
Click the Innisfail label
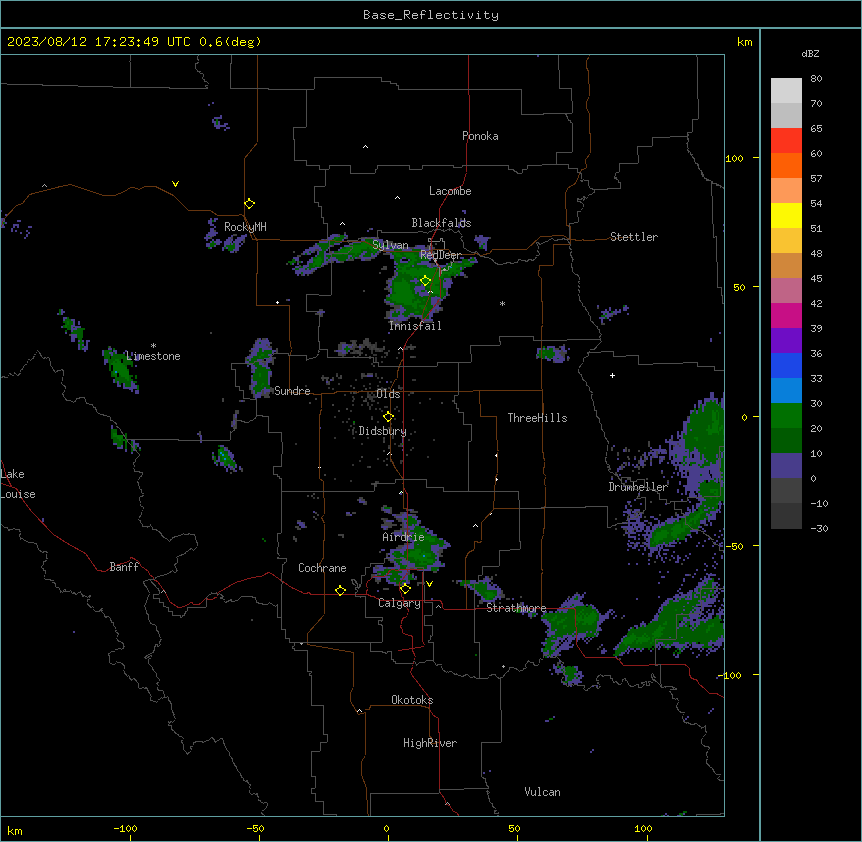tap(415, 326)
